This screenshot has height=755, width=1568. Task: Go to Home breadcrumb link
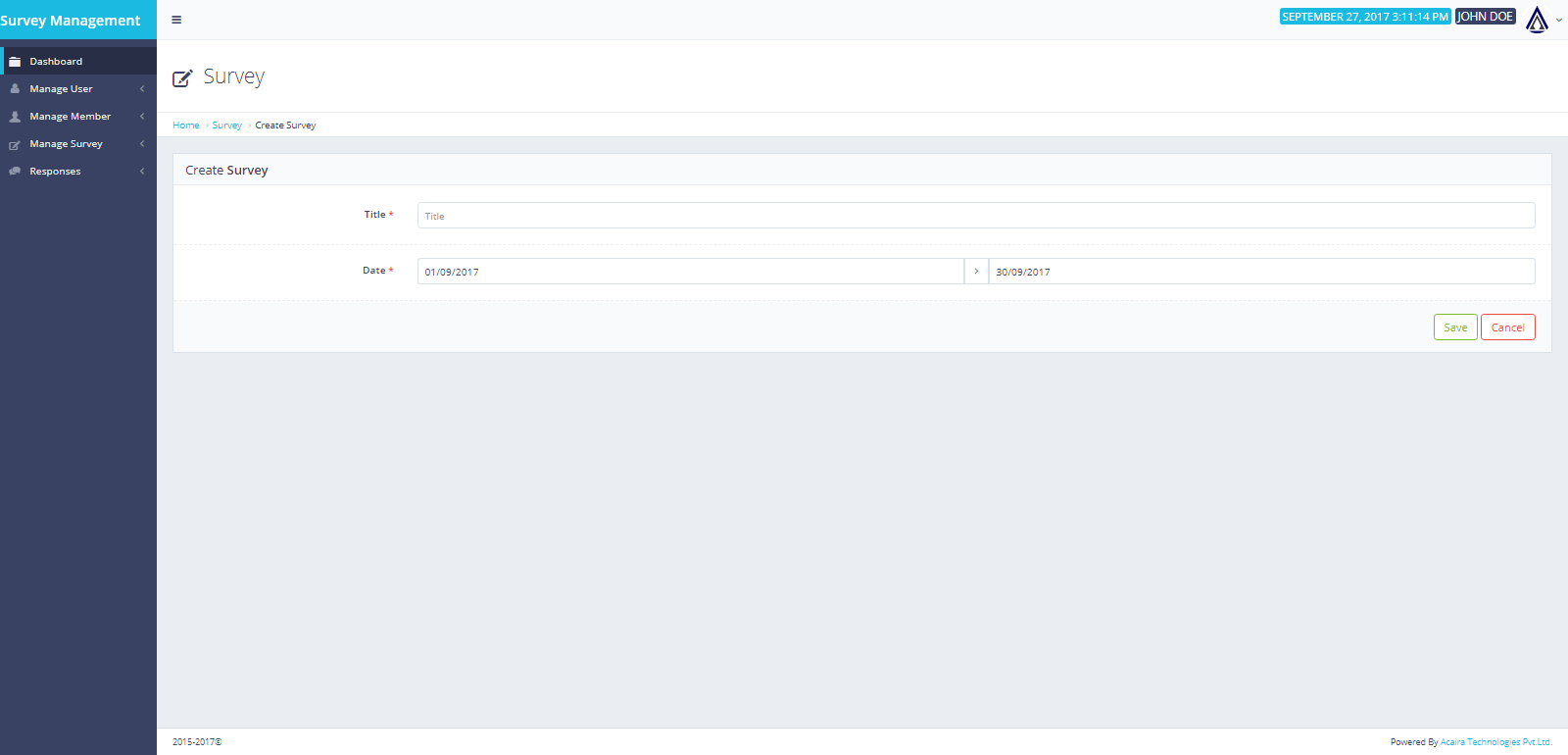pos(186,126)
